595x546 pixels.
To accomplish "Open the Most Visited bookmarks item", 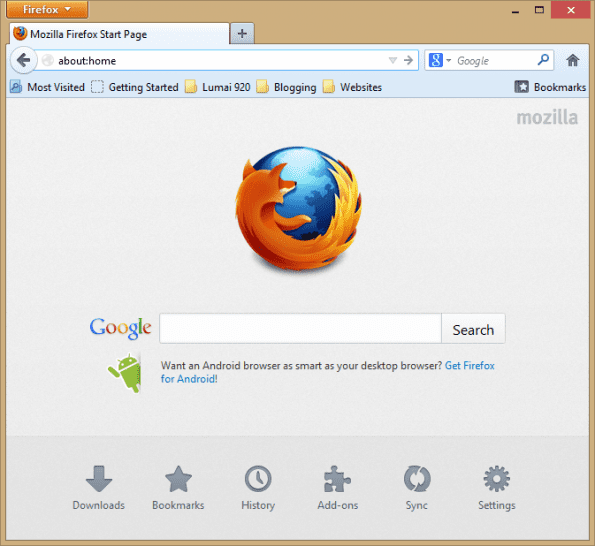I will (47, 87).
